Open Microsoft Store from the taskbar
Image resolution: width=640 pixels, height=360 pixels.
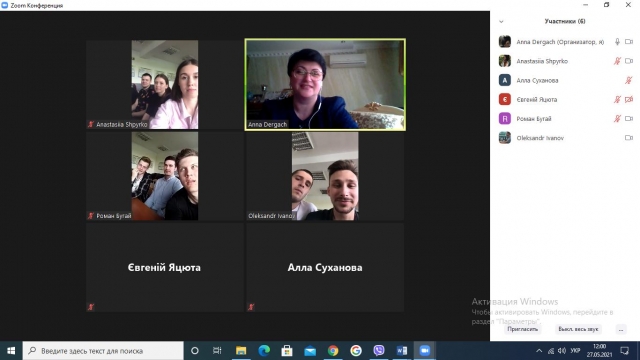[287, 351]
